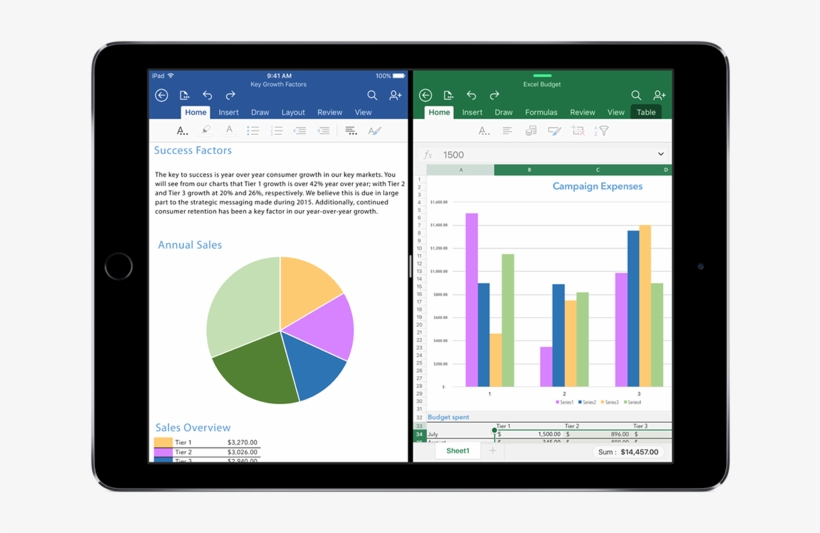This screenshot has width=820, height=533.
Task: Open cell alignment options in Excel
Action: point(507,131)
